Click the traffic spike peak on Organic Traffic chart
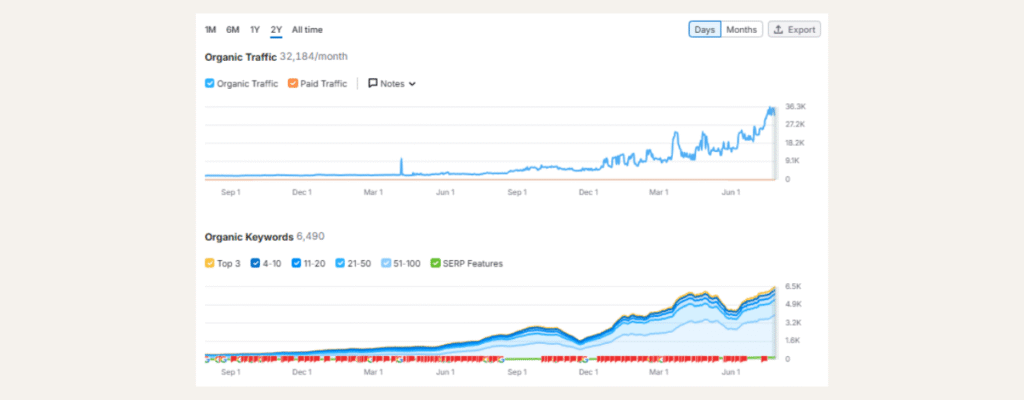The image size is (1024, 400). click(x=401, y=159)
